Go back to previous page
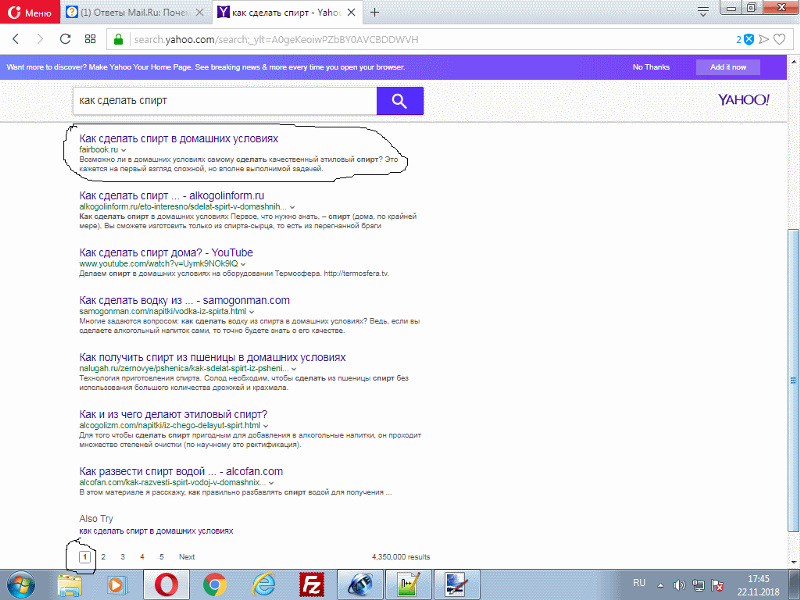The width and height of the screenshot is (800, 600). [x=16, y=39]
